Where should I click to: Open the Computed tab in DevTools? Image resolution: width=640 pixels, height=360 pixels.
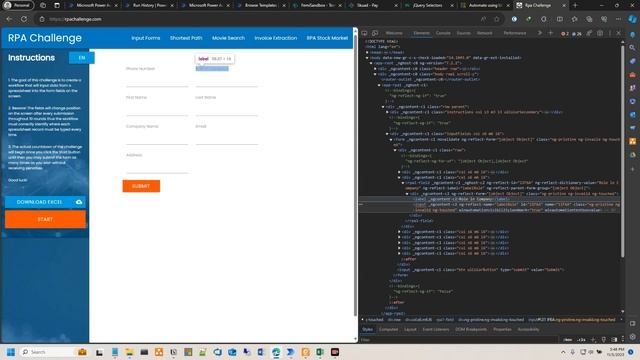pyautogui.click(x=388, y=329)
